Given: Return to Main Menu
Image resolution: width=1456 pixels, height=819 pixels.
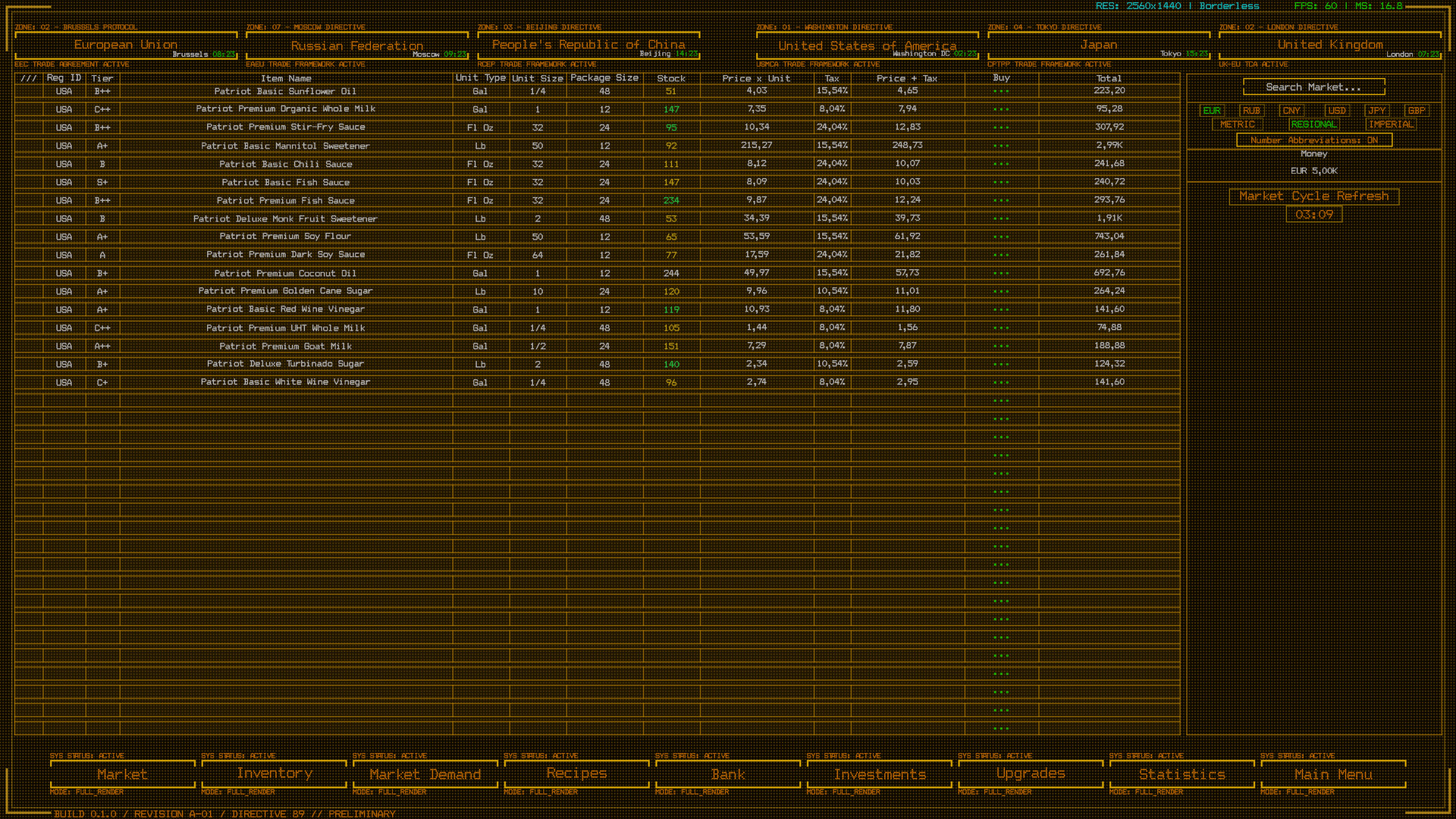Looking at the screenshot, I should pos(1333,774).
